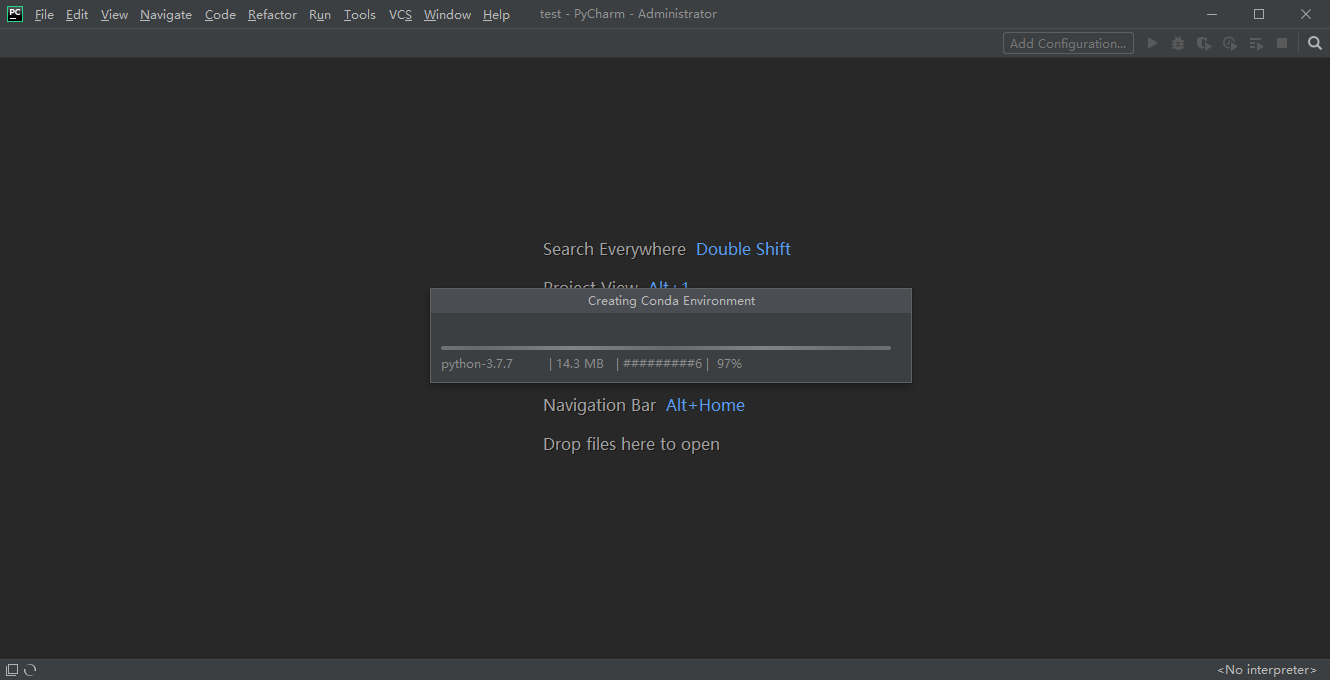Click the Conda environment progress bar
This screenshot has height=680, width=1330.
666,348
